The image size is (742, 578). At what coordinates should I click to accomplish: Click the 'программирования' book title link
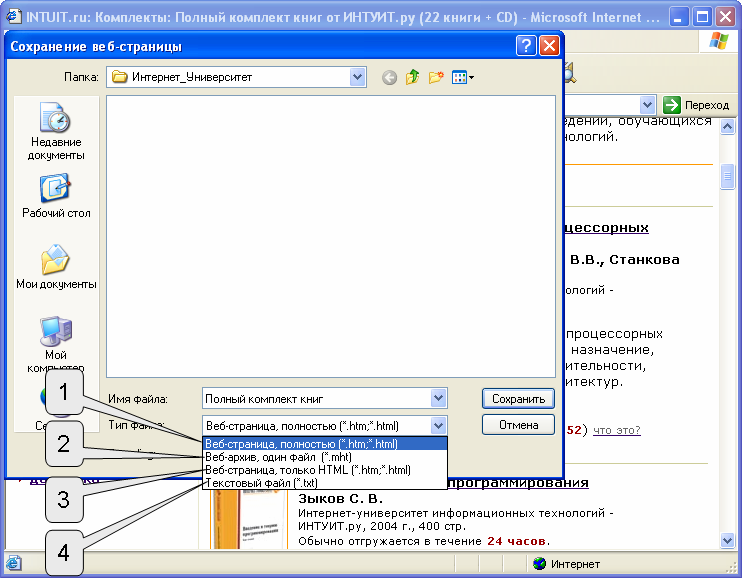tap(518, 482)
